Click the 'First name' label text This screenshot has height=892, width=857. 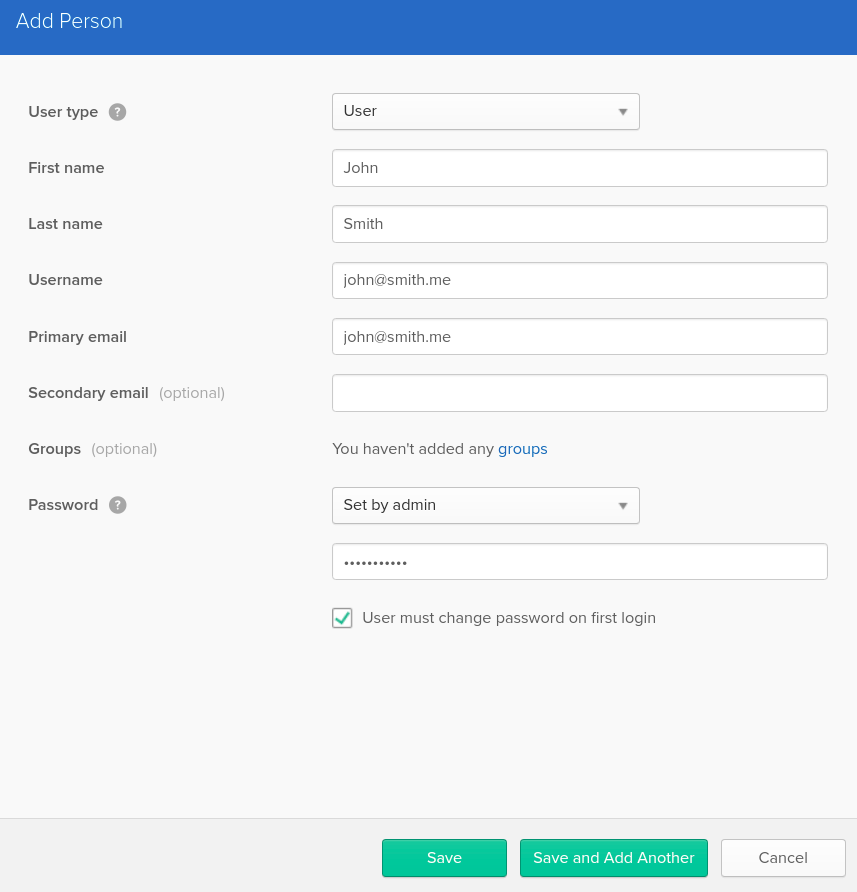pyautogui.click(x=66, y=168)
